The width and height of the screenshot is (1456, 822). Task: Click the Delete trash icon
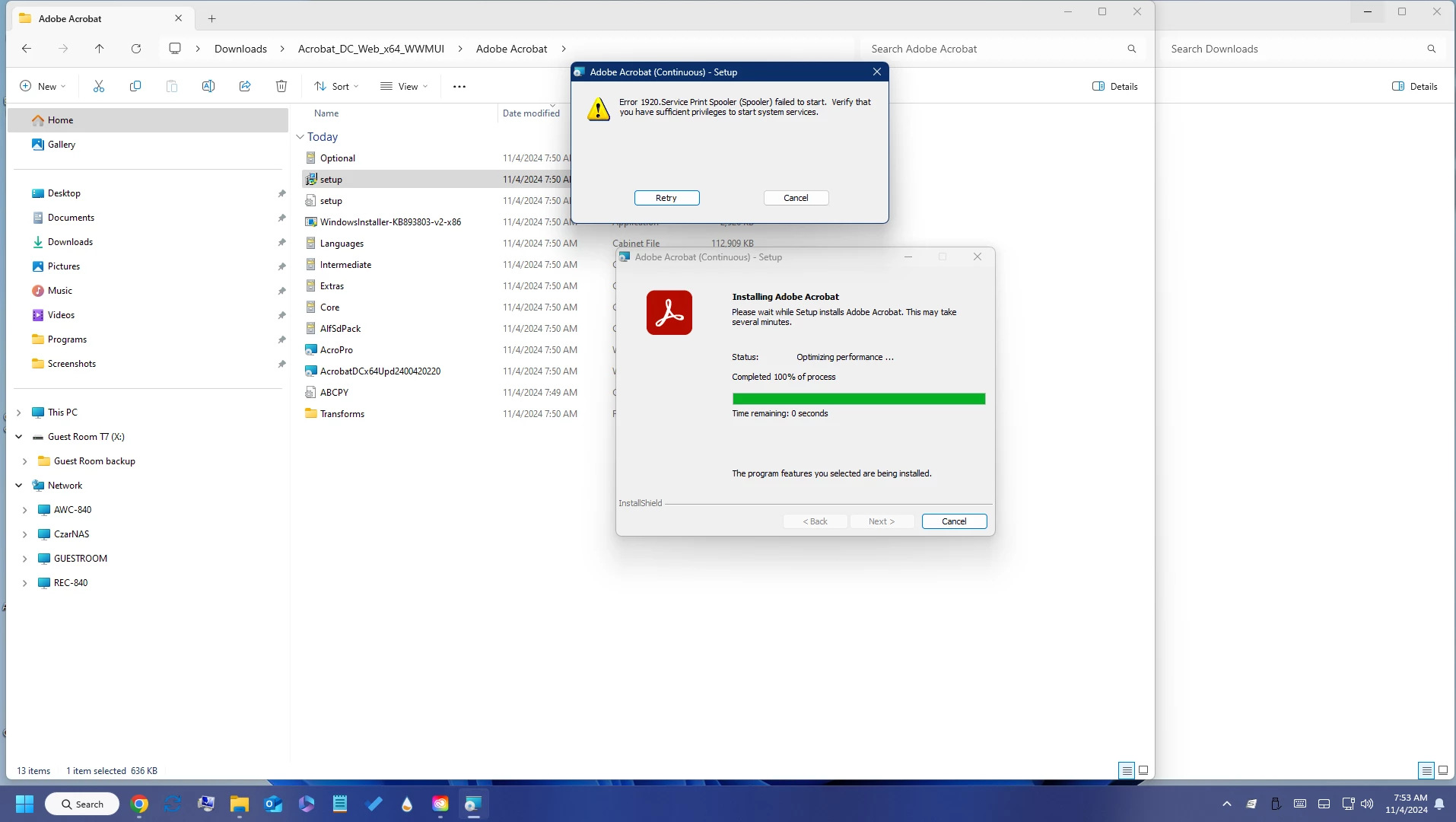(281, 86)
